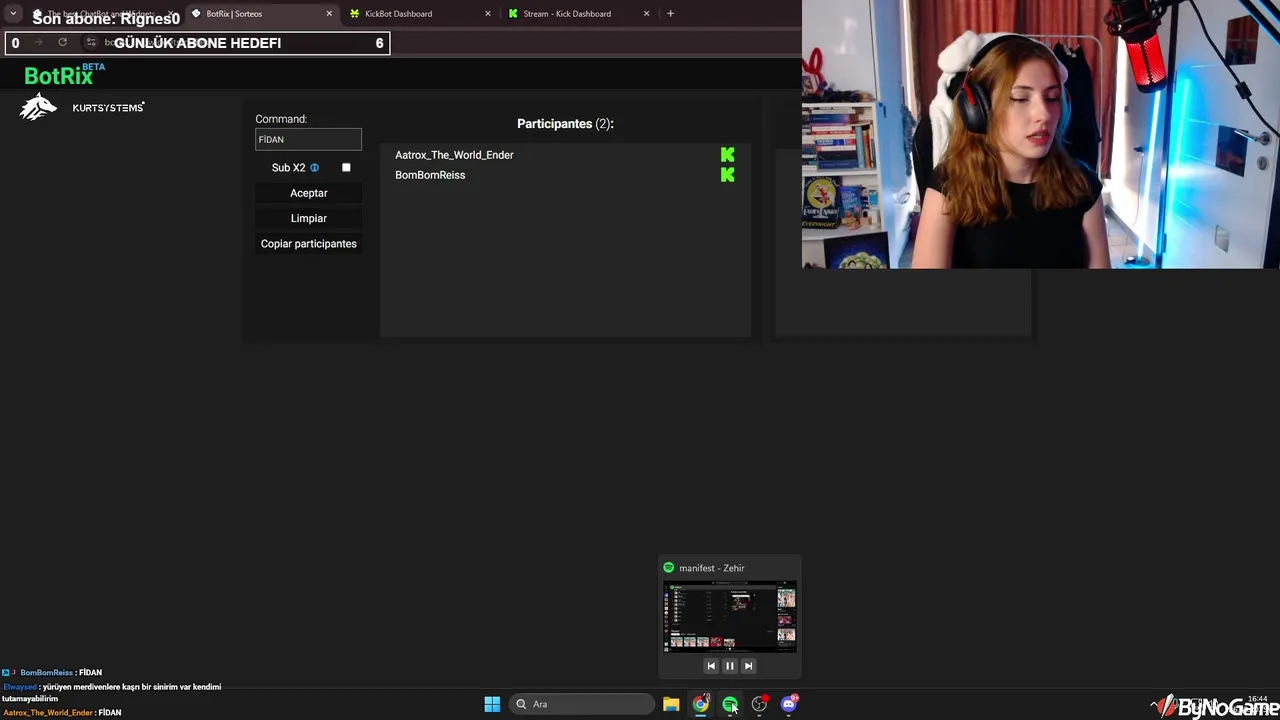Click the manifest - Zehir preview title
The image size is (1280, 720).
click(712, 568)
